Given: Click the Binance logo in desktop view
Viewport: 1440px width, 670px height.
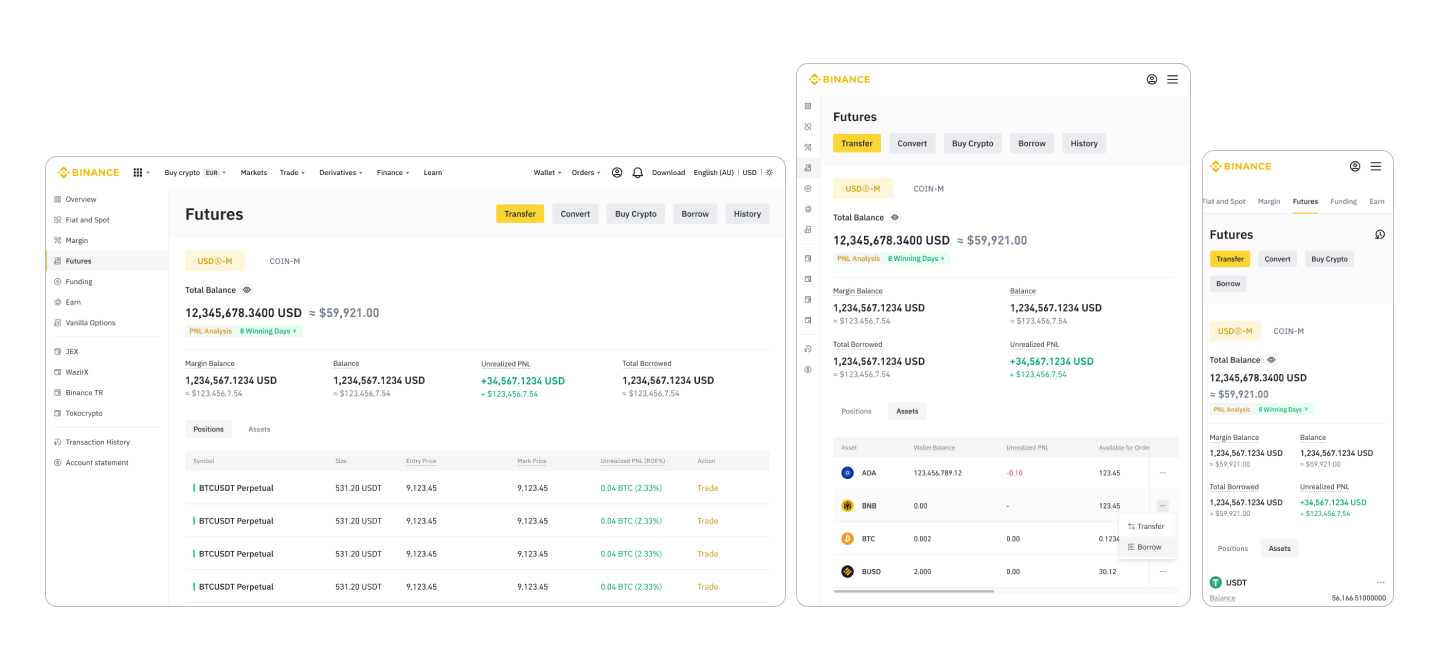Looking at the screenshot, I should pyautogui.click(x=88, y=172).
